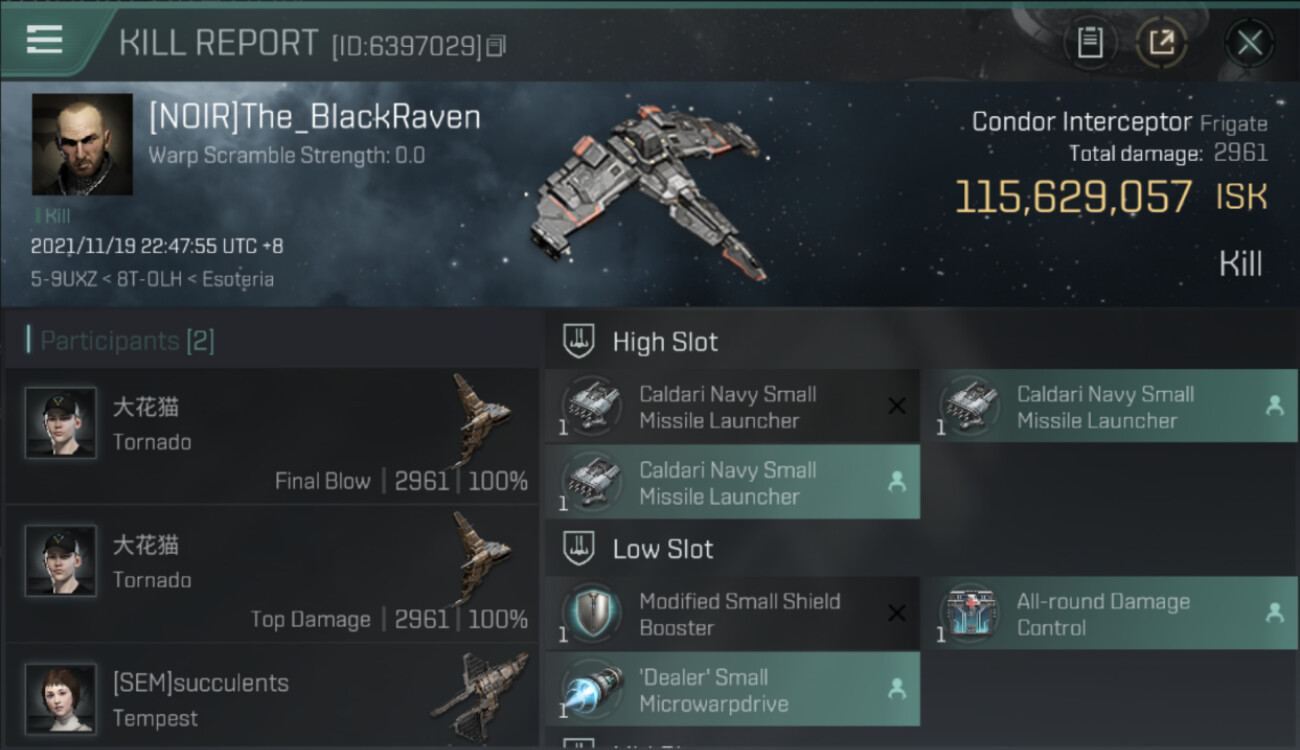Open [SEM]succulents pilot entry
The width and height of the screenshot is (1300, 750).
pyautogui.click(x=272, y=696)
